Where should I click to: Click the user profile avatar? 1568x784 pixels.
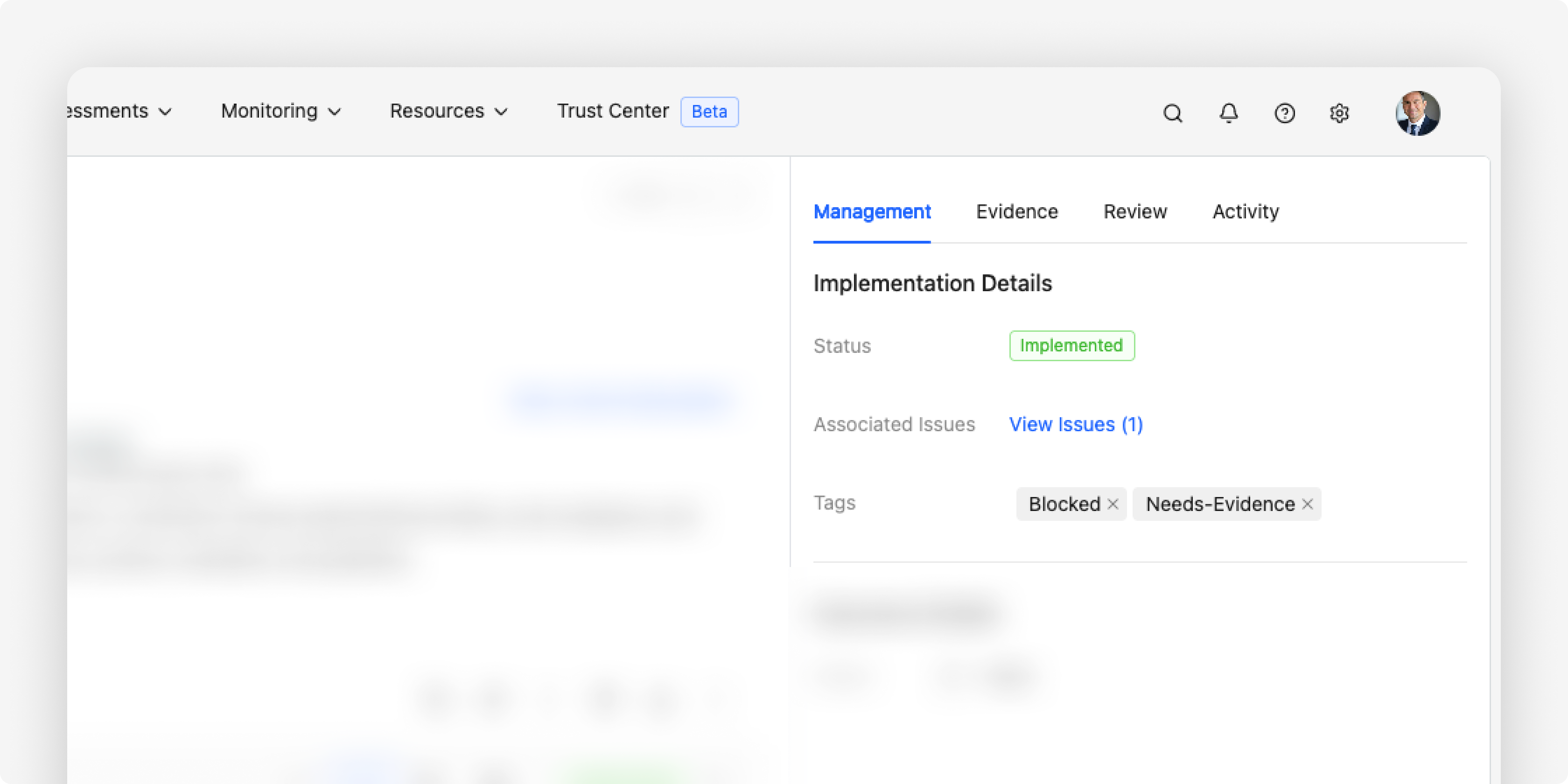pyautogui.click(x=1418, y=113)
